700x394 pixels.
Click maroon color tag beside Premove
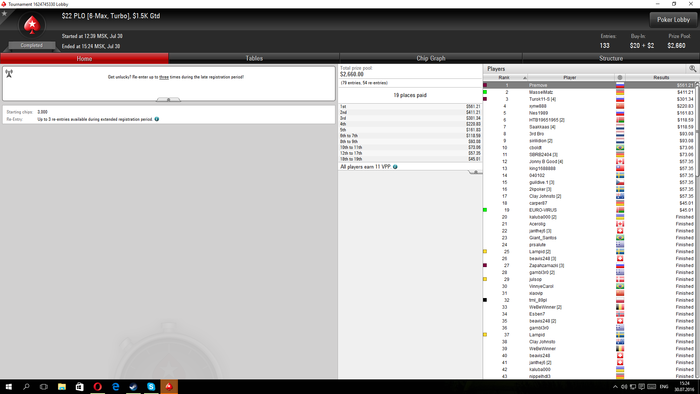coord(485,85)
